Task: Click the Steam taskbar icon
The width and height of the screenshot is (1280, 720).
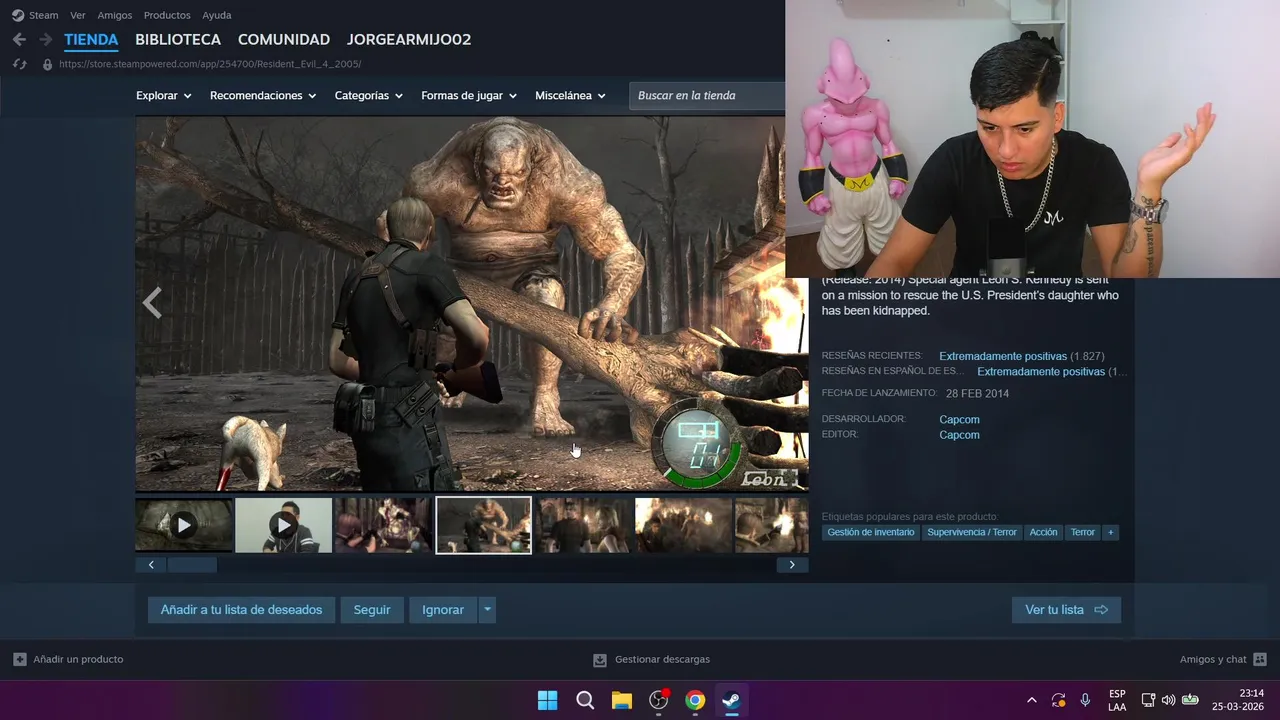Action: point(731,700)
